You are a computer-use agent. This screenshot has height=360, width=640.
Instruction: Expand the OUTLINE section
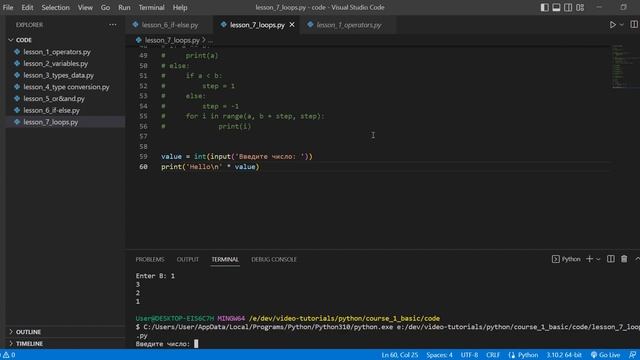tap(65, 332)
